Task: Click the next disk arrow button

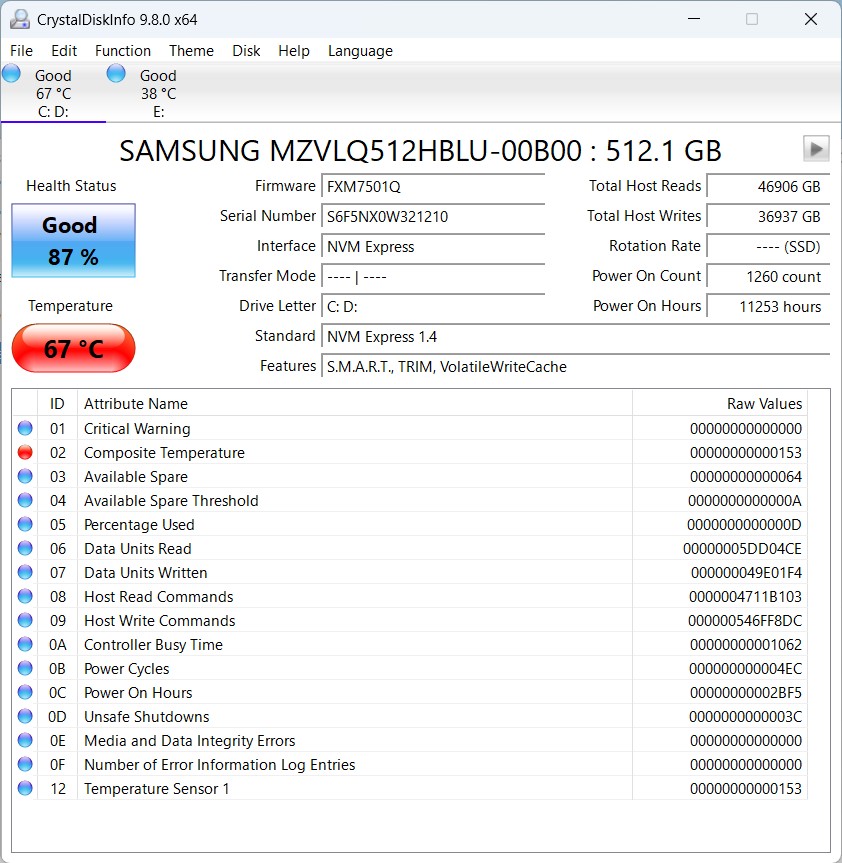Action: (816, 149)
